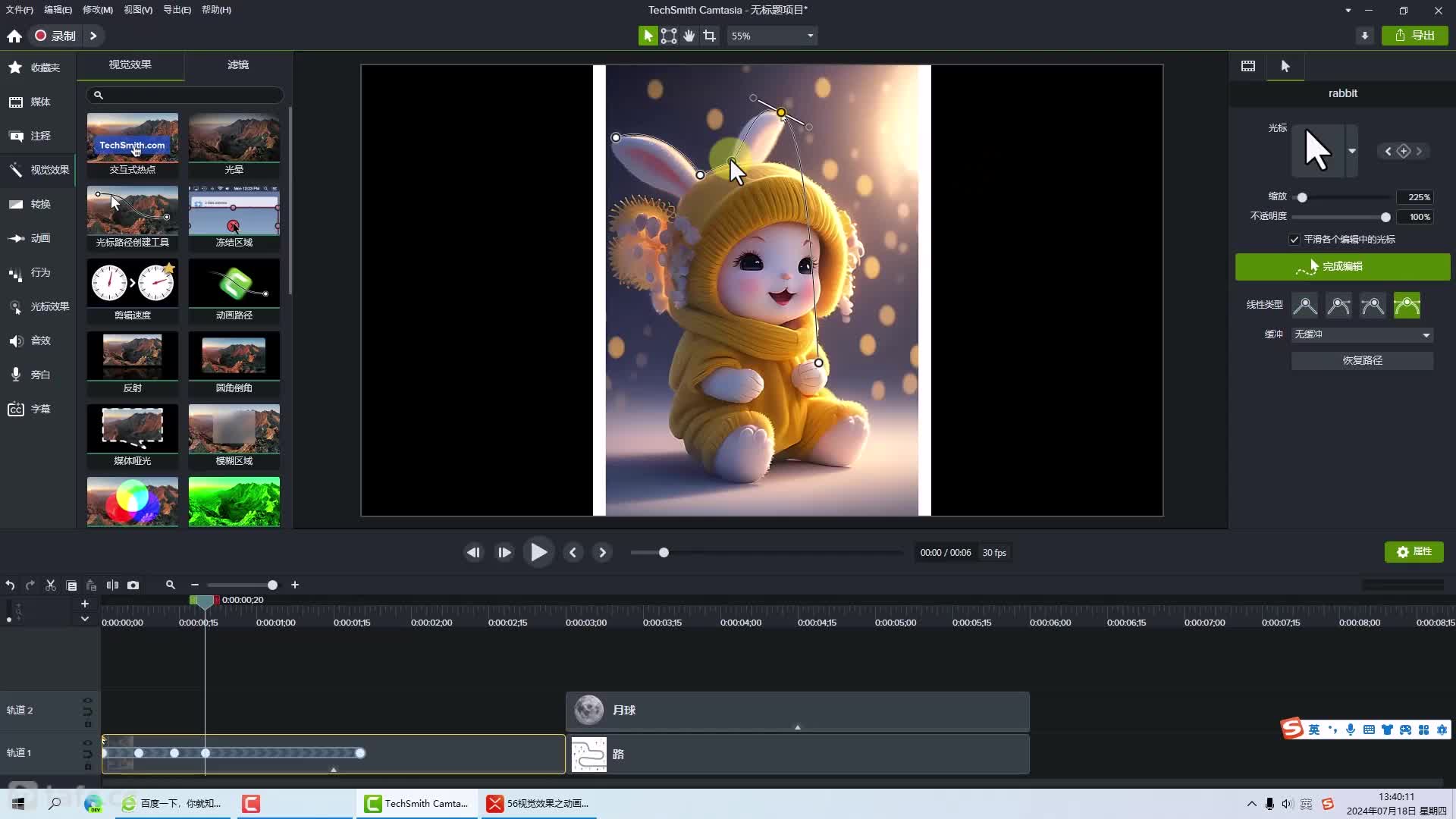Click 录制 record button

55,36
